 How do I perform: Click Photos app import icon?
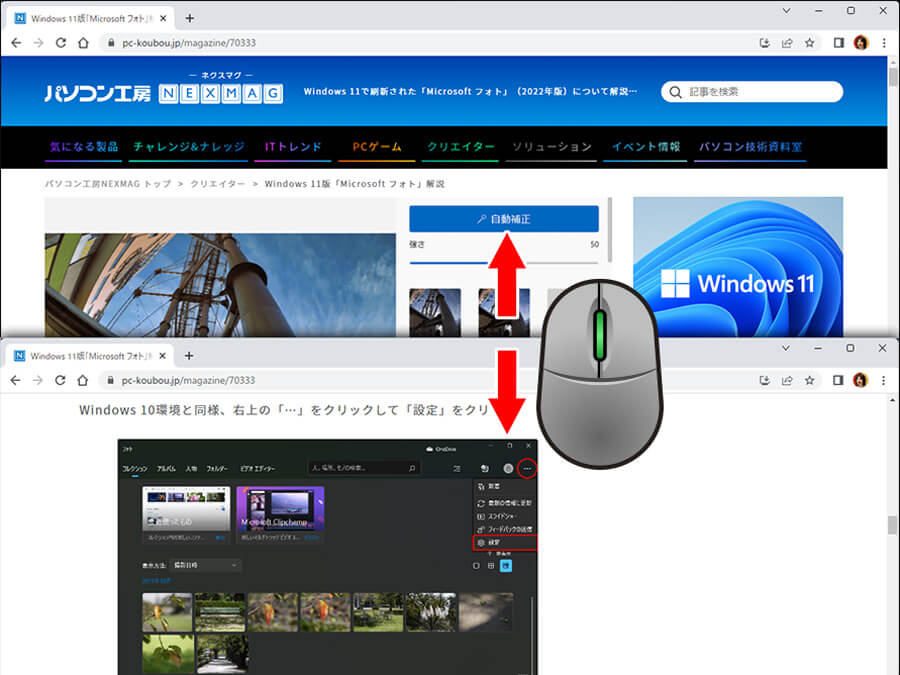coord(484,469)
